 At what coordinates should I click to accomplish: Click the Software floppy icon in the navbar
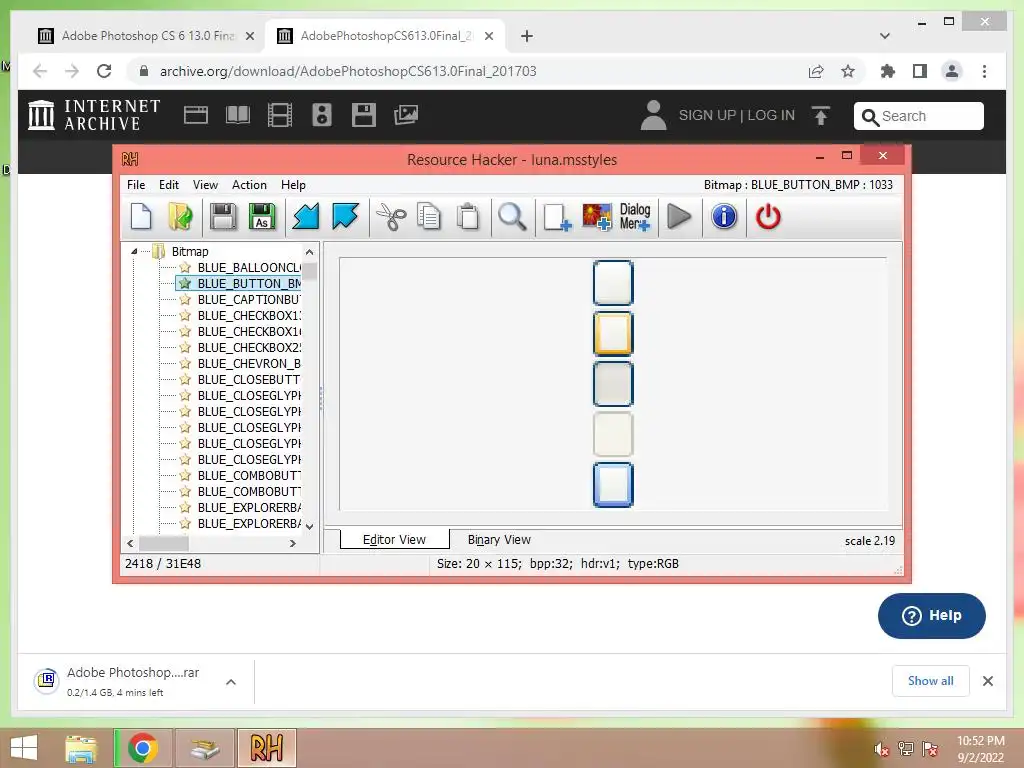(x=364, y=115)
